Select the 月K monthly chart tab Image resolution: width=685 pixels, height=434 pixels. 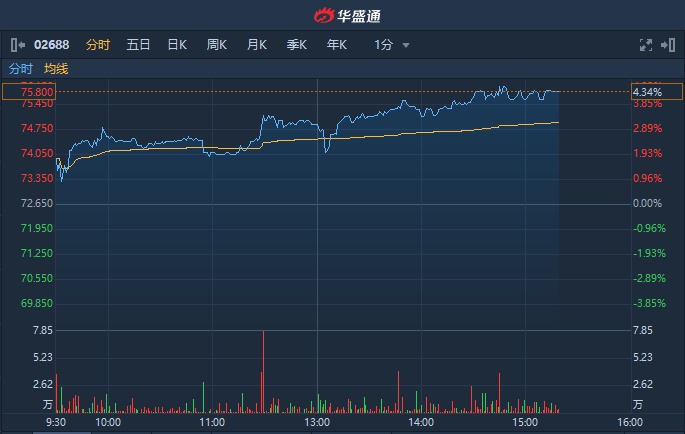click(x=257, y=45)
